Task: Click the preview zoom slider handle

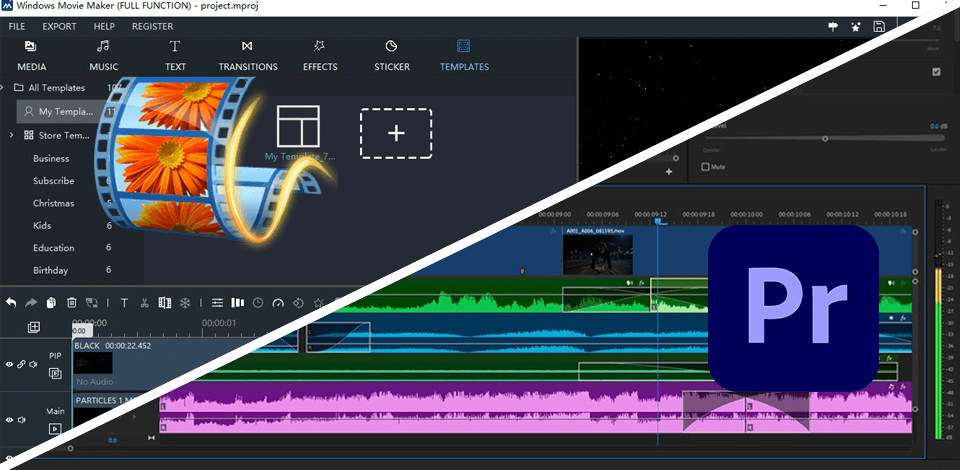Action: (x=675, y=158)
